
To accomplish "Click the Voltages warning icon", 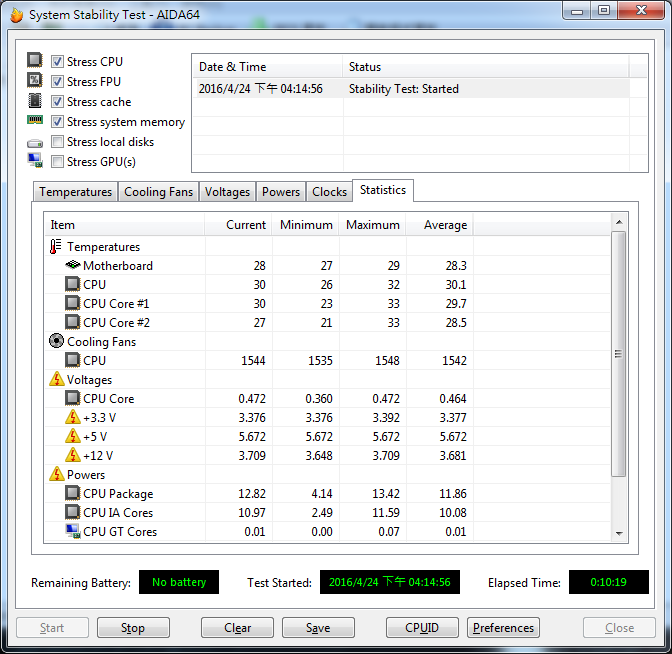I will coord(56,380).
